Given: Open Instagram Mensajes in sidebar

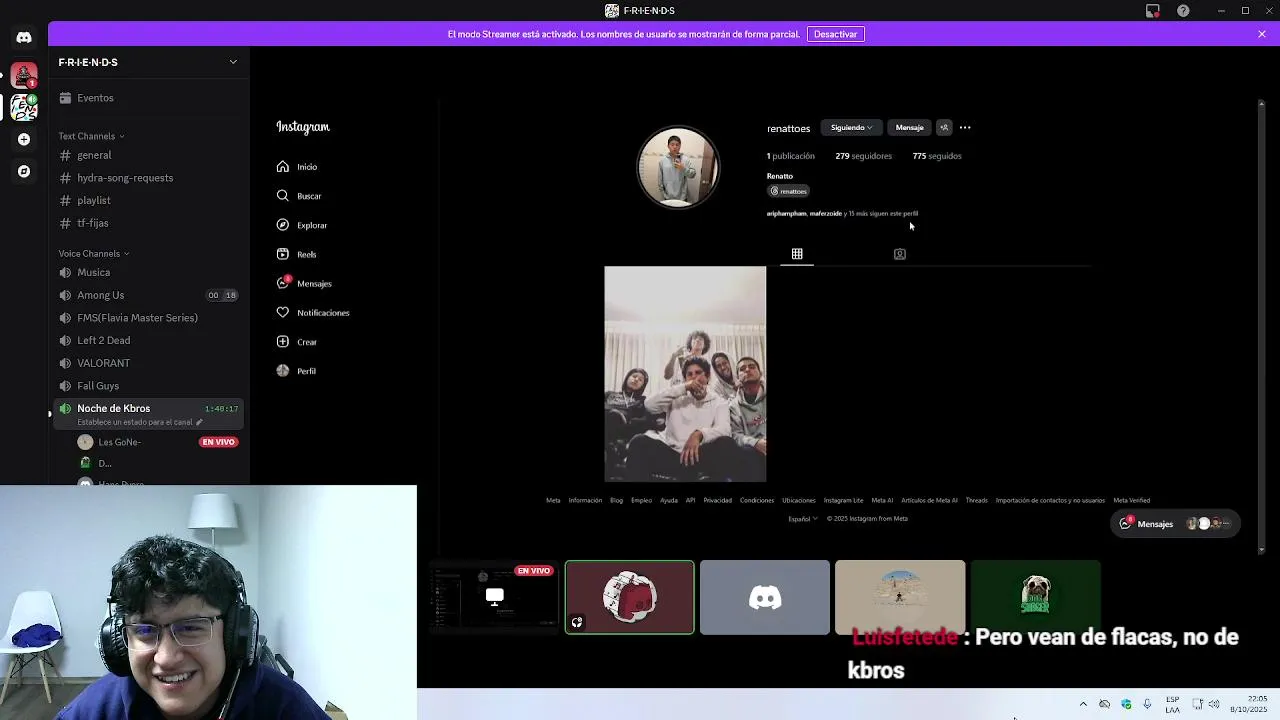Looking at the screenshot, I should pyautogui.click(x=304, y=283).
